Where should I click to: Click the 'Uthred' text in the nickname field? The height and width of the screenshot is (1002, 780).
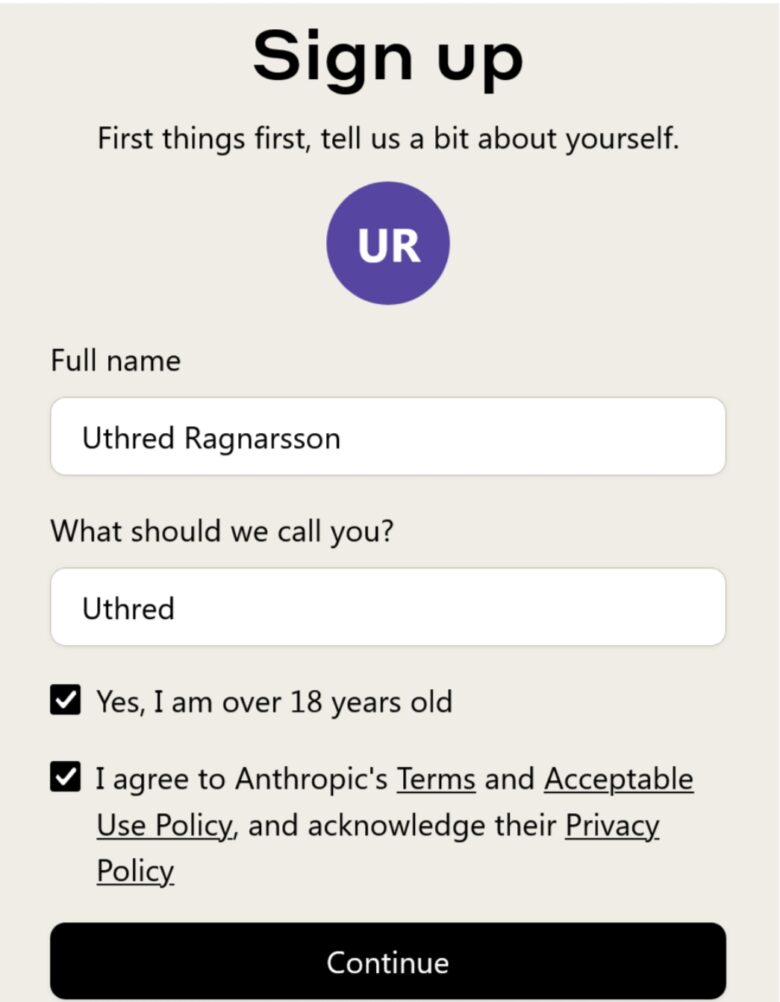click(128, 609)
